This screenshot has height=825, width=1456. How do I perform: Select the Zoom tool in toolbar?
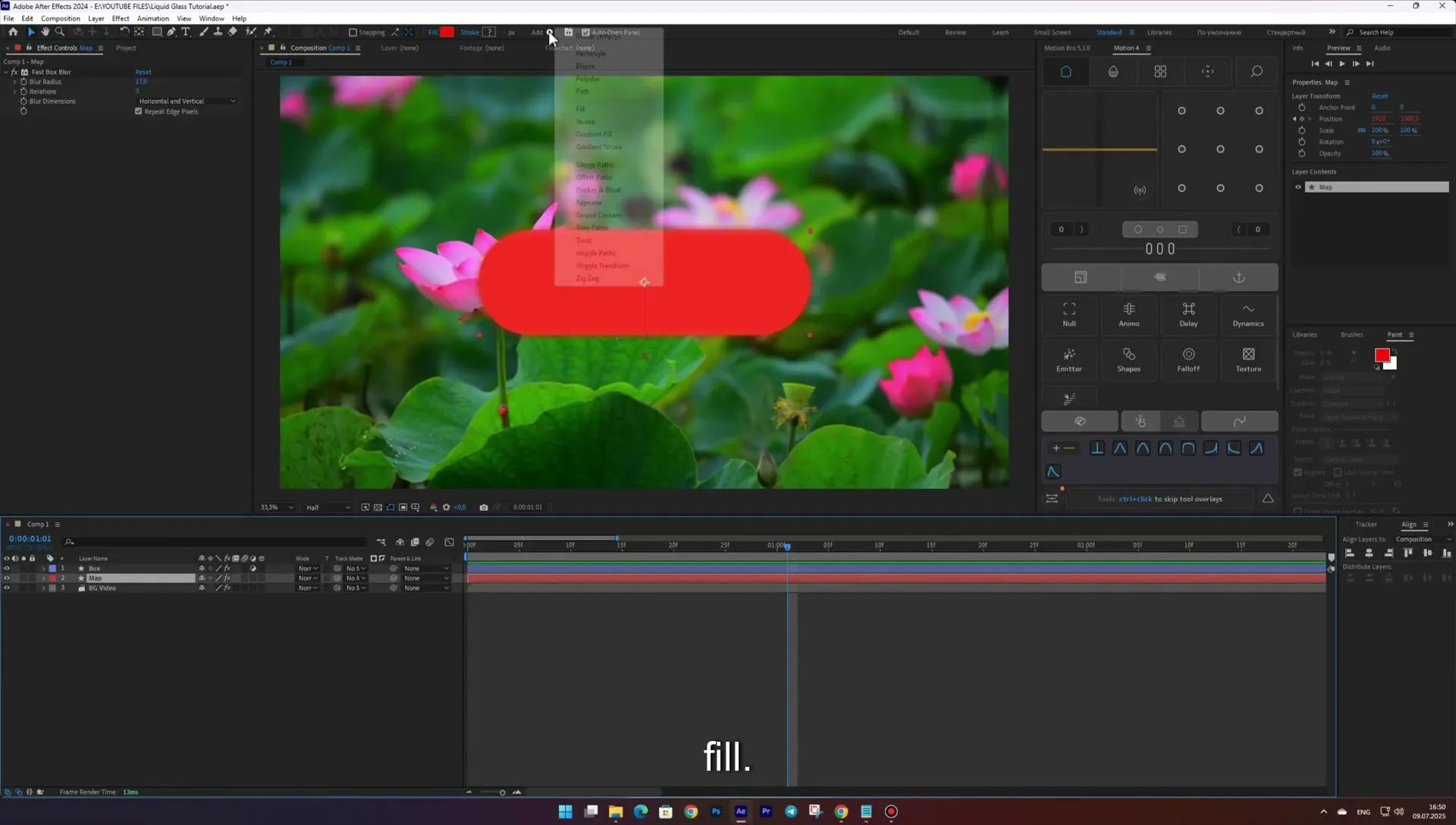coord(60,32)
